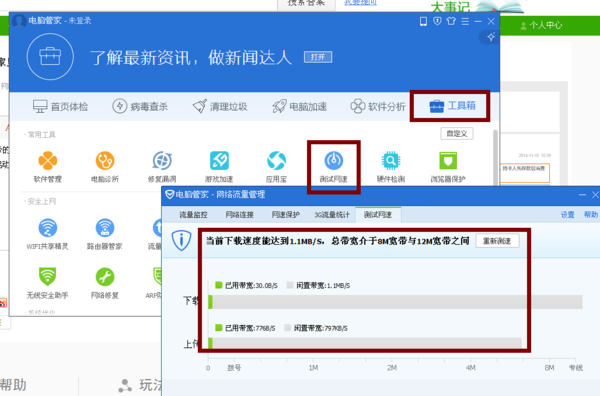Open 修复漏洞 vulnerability repair tool

pyautogui.click(x=162, y=166)
